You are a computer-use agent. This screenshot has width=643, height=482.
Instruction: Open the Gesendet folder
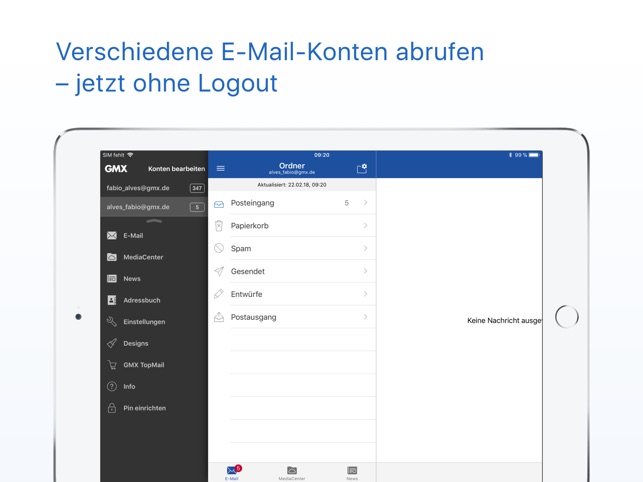(x=292, y=271)
